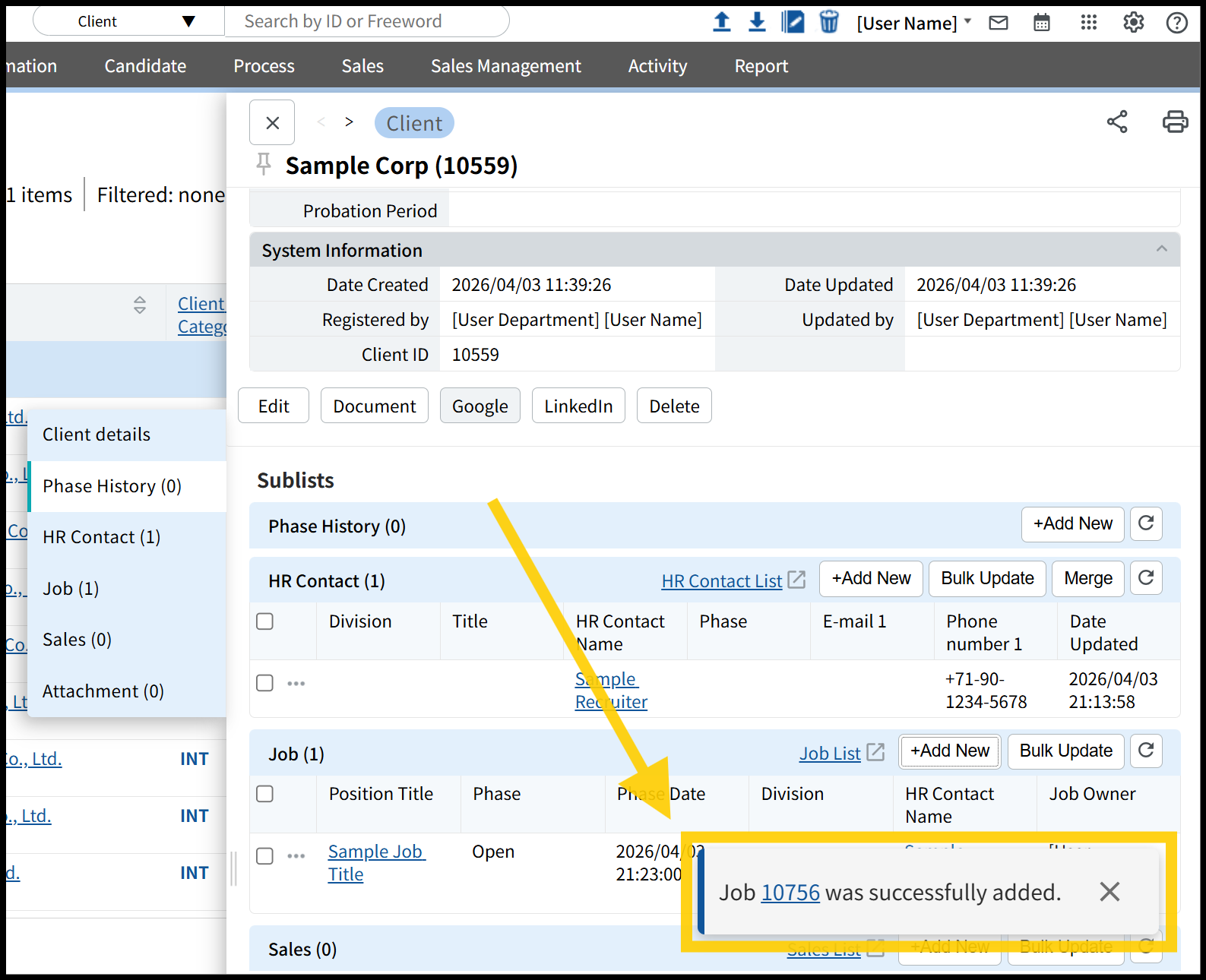
Task: Click the Edit button
Action: pyautogui.click(x=274, y=406)
